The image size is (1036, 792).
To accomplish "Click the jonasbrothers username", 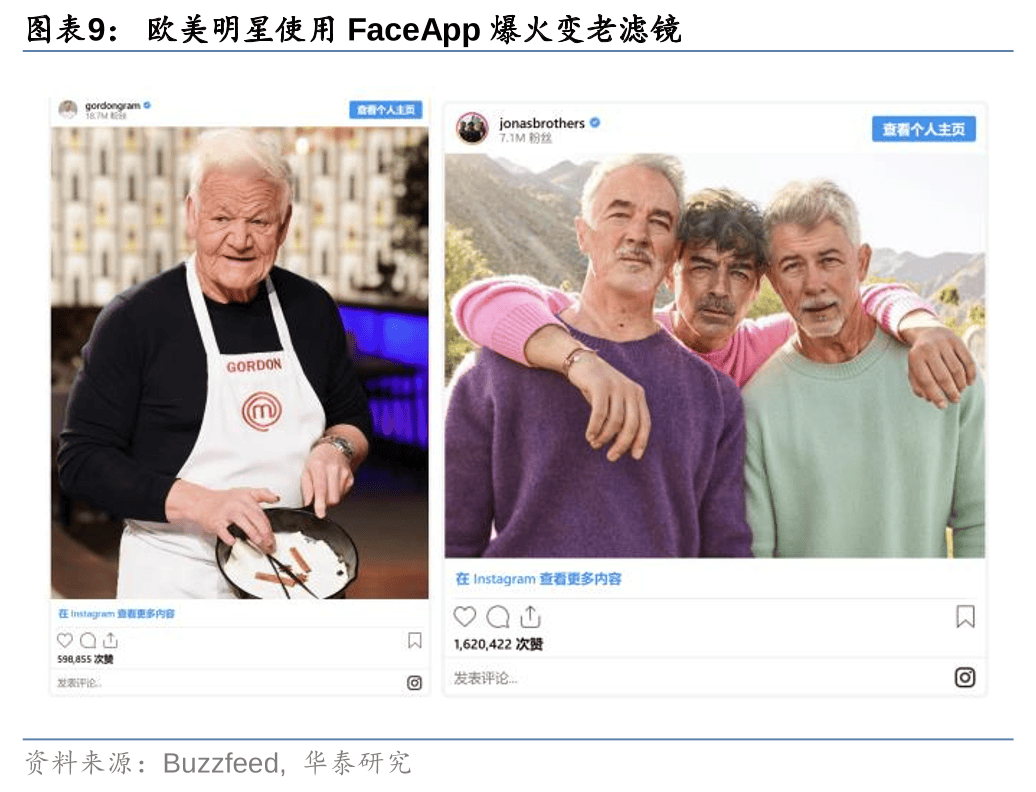I will (541, 123).
